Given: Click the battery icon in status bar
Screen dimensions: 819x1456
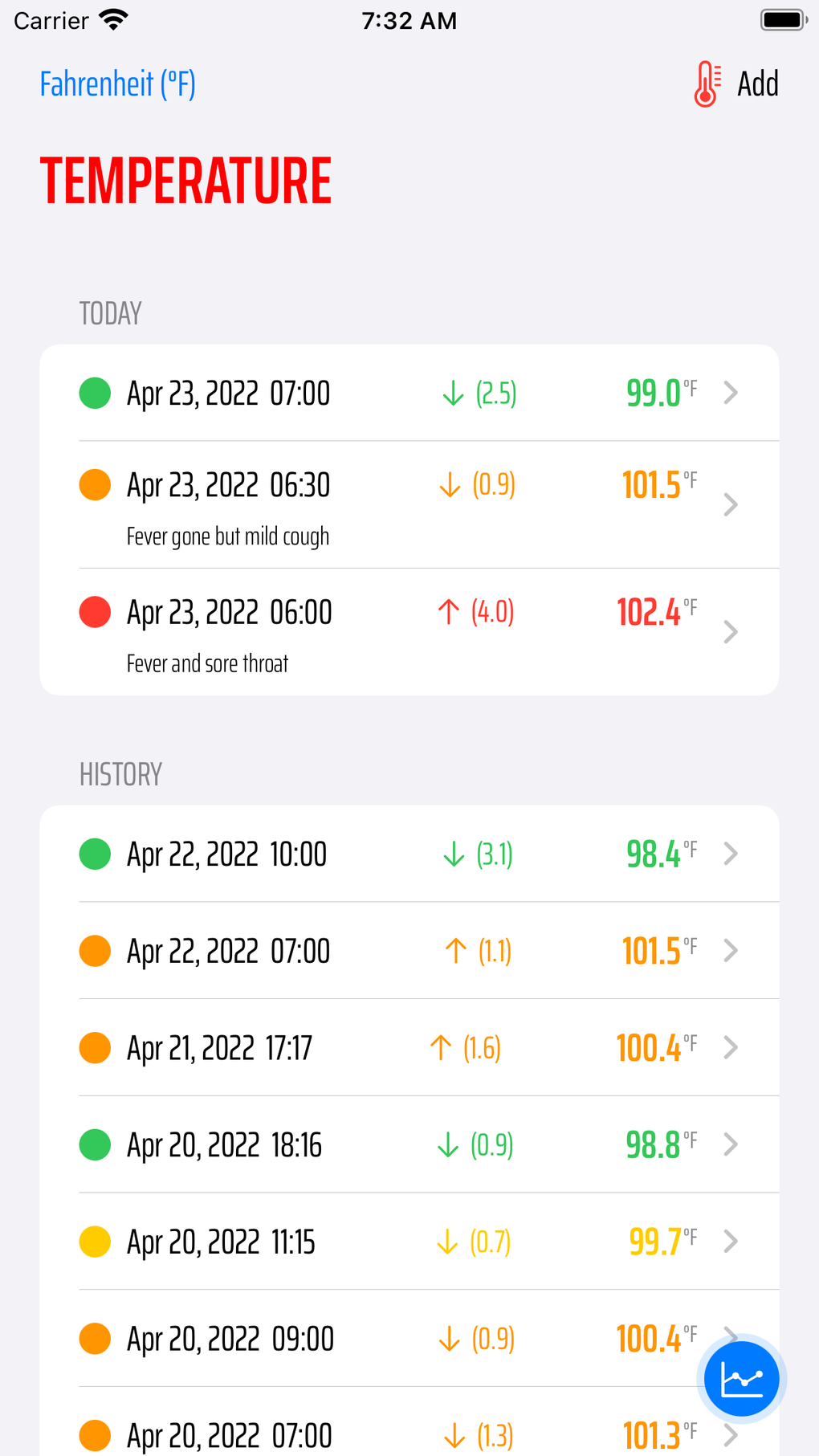Looking at the screenshot, I should [783, 20].
